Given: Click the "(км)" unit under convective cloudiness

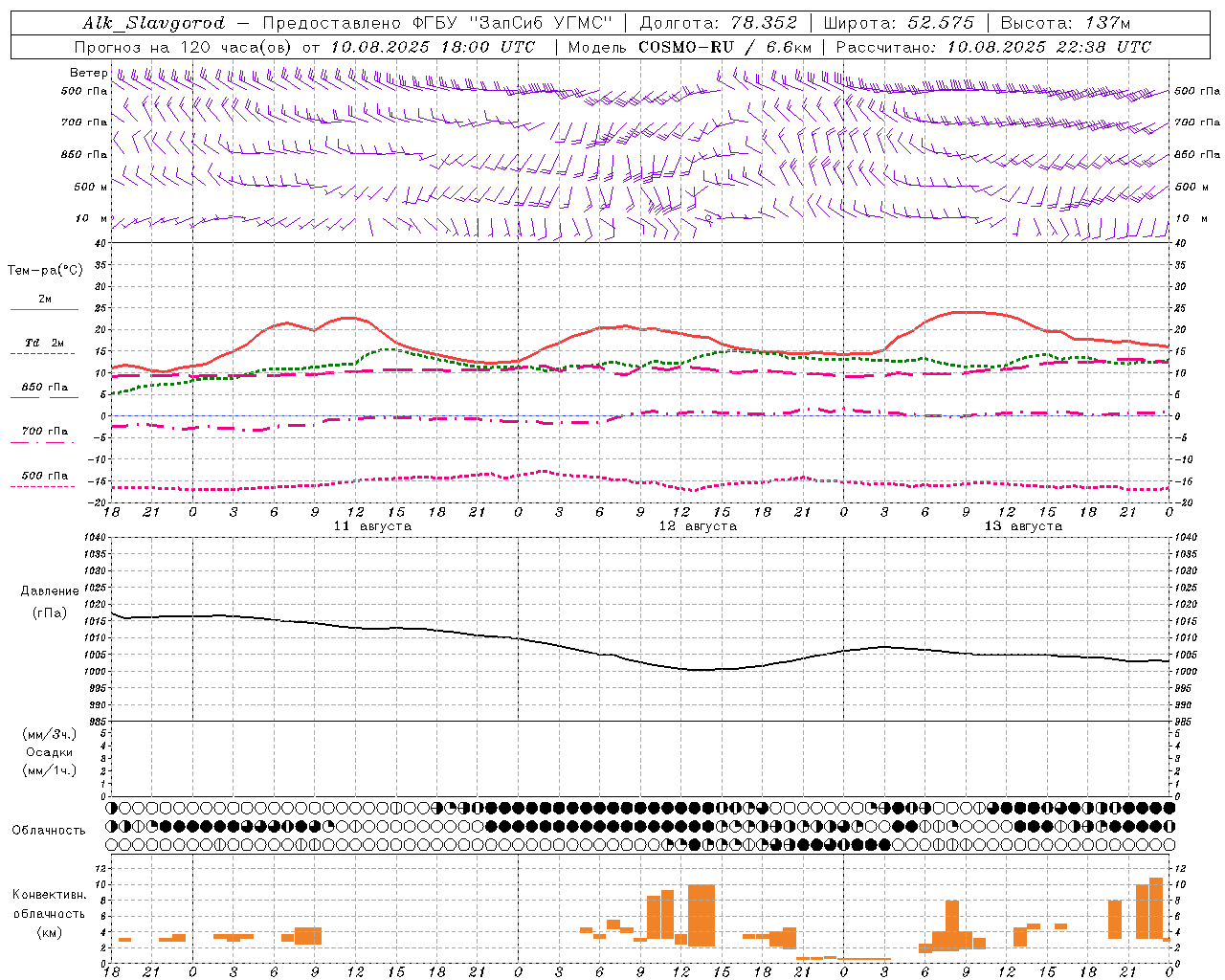Looking at the screenshot, I should click(50, 932).
